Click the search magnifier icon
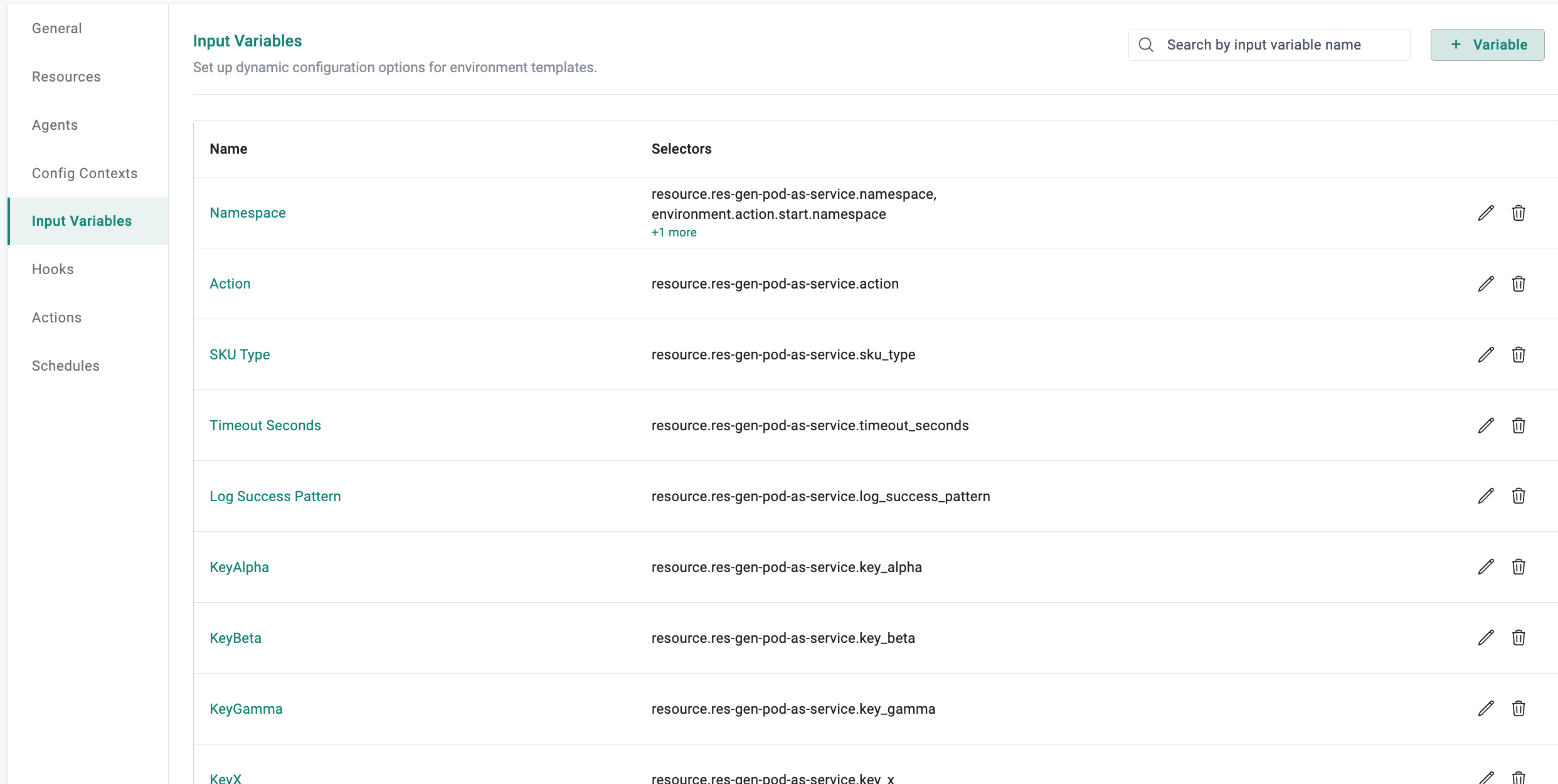This screenshot has width=1558, height=784. (1146, 45)
